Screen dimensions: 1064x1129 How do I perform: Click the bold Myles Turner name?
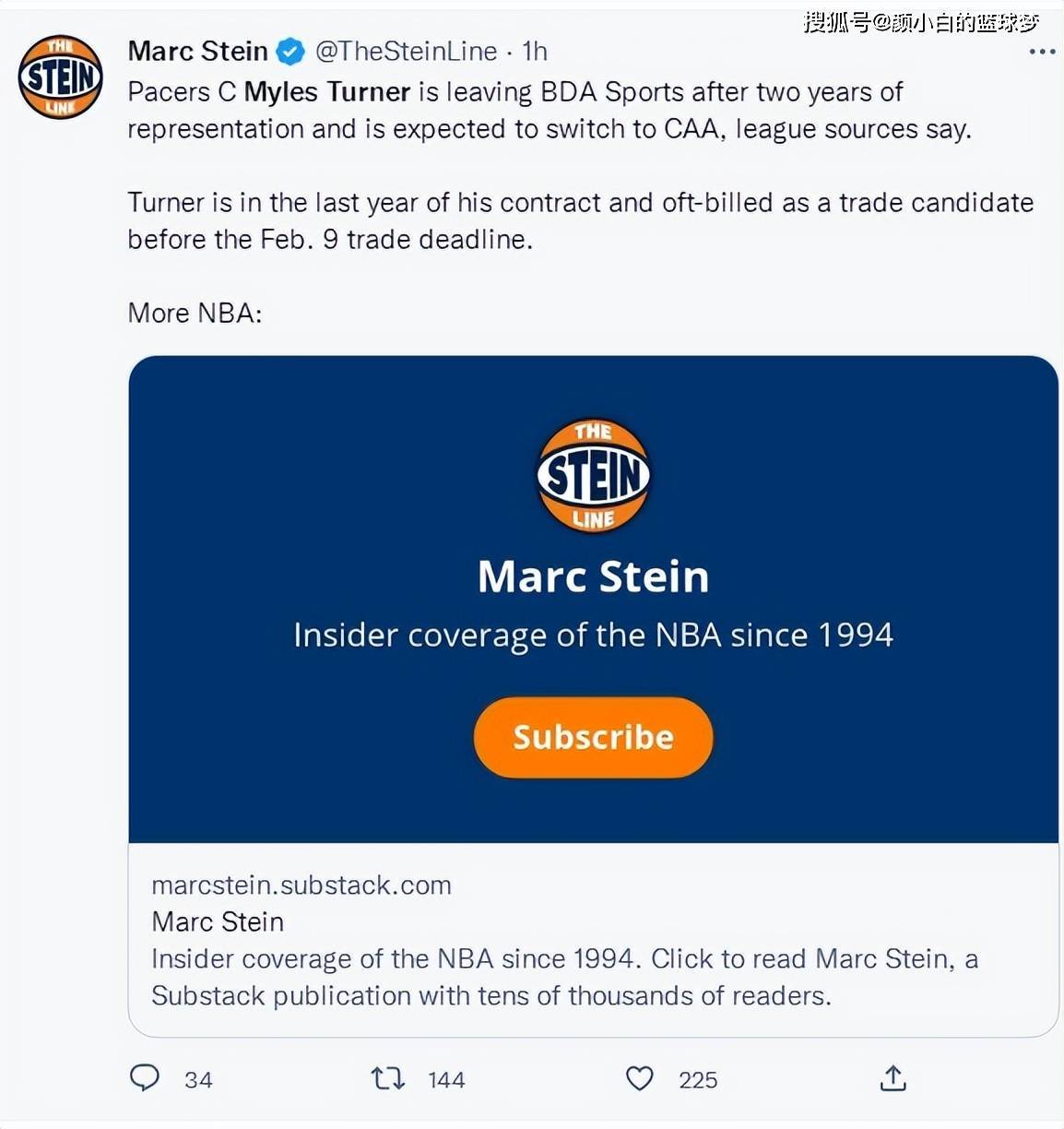[326, 92]
